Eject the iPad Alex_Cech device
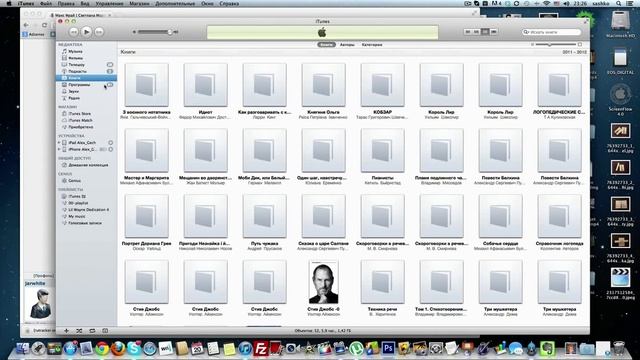 [110, 142]
